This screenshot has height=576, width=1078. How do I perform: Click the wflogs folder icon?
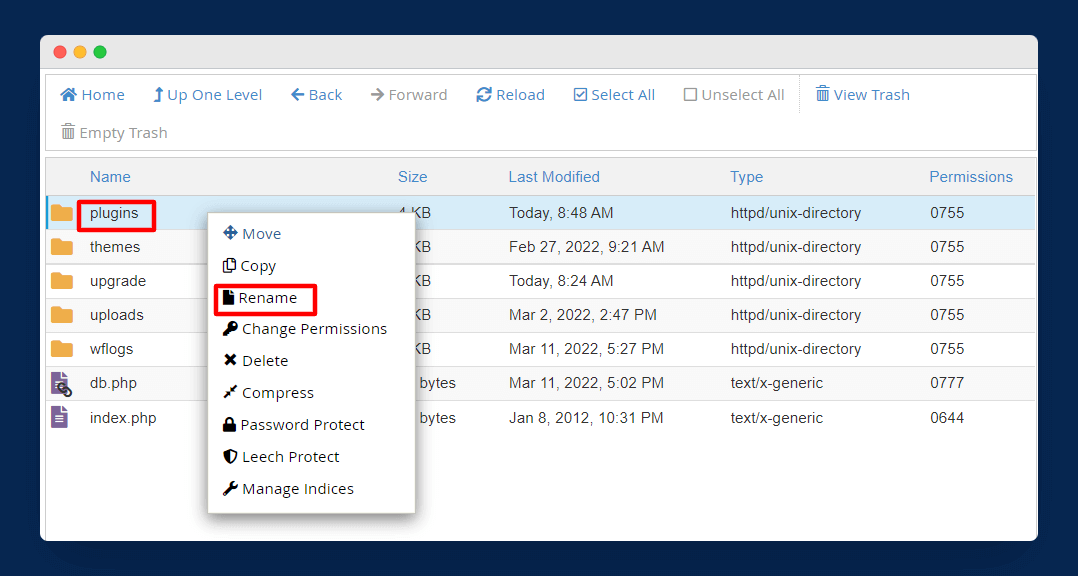click(62, 349)
